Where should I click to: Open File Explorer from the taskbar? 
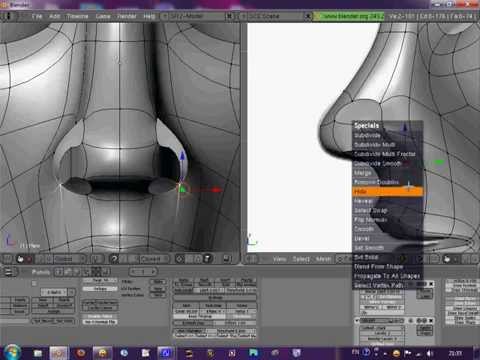[x=38, y=353]
